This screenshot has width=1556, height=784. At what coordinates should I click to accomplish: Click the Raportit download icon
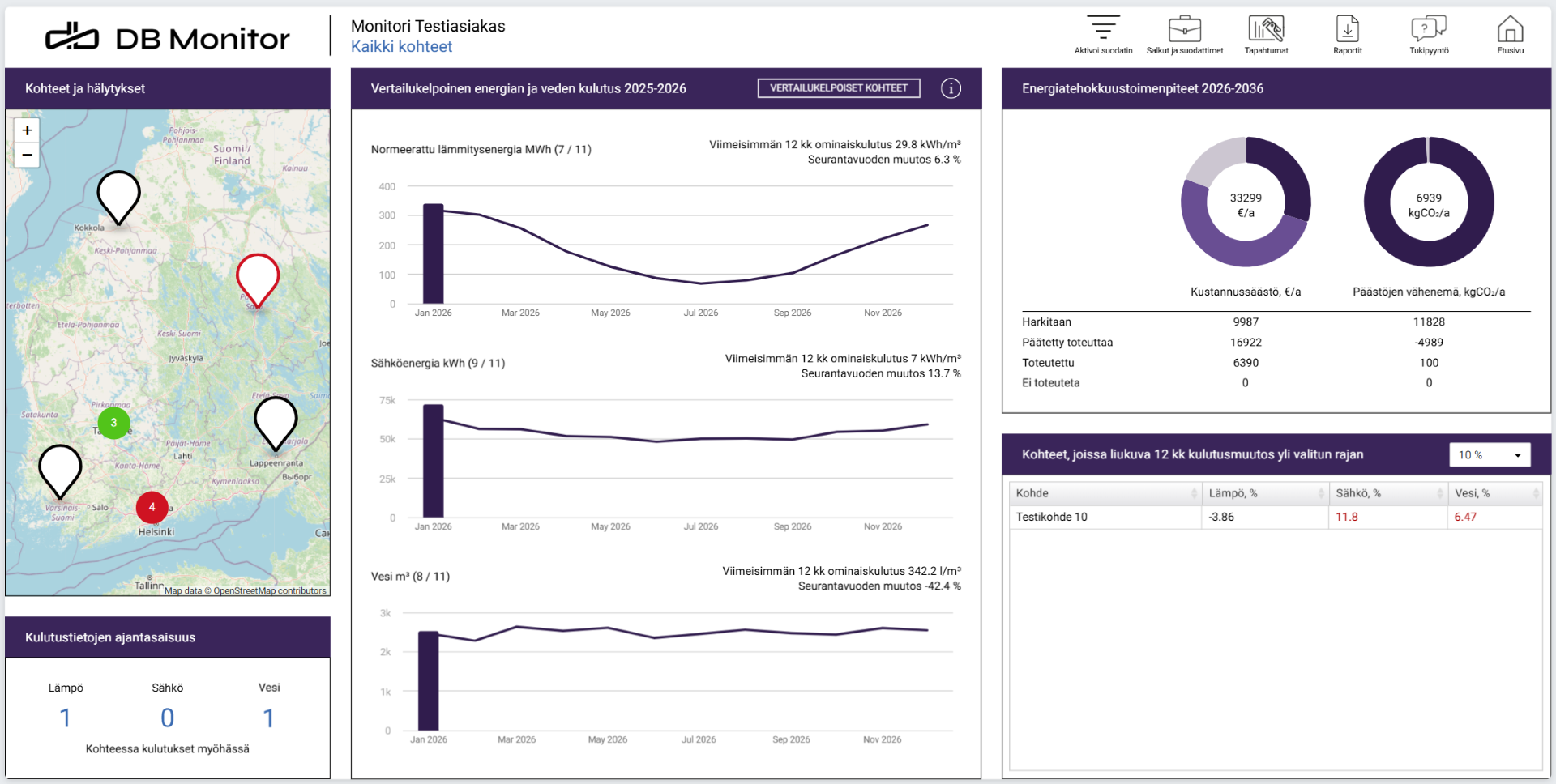tap(1347, 29)
